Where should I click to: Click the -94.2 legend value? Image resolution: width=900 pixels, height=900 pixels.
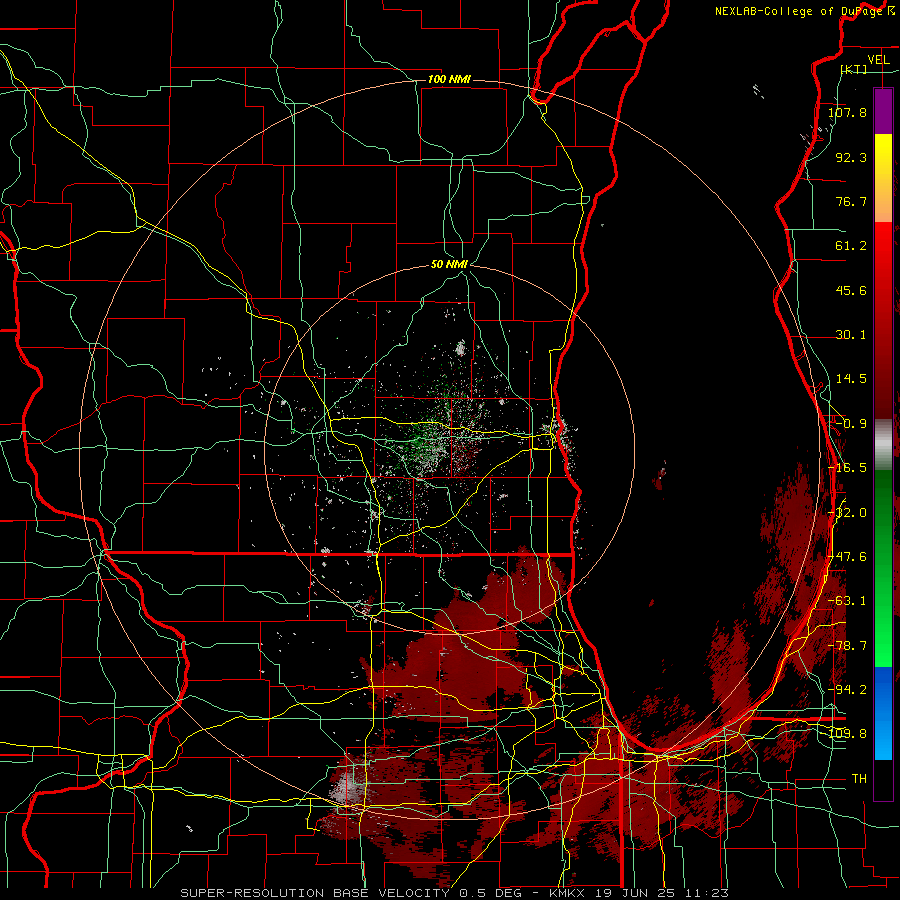coord(847,690)
